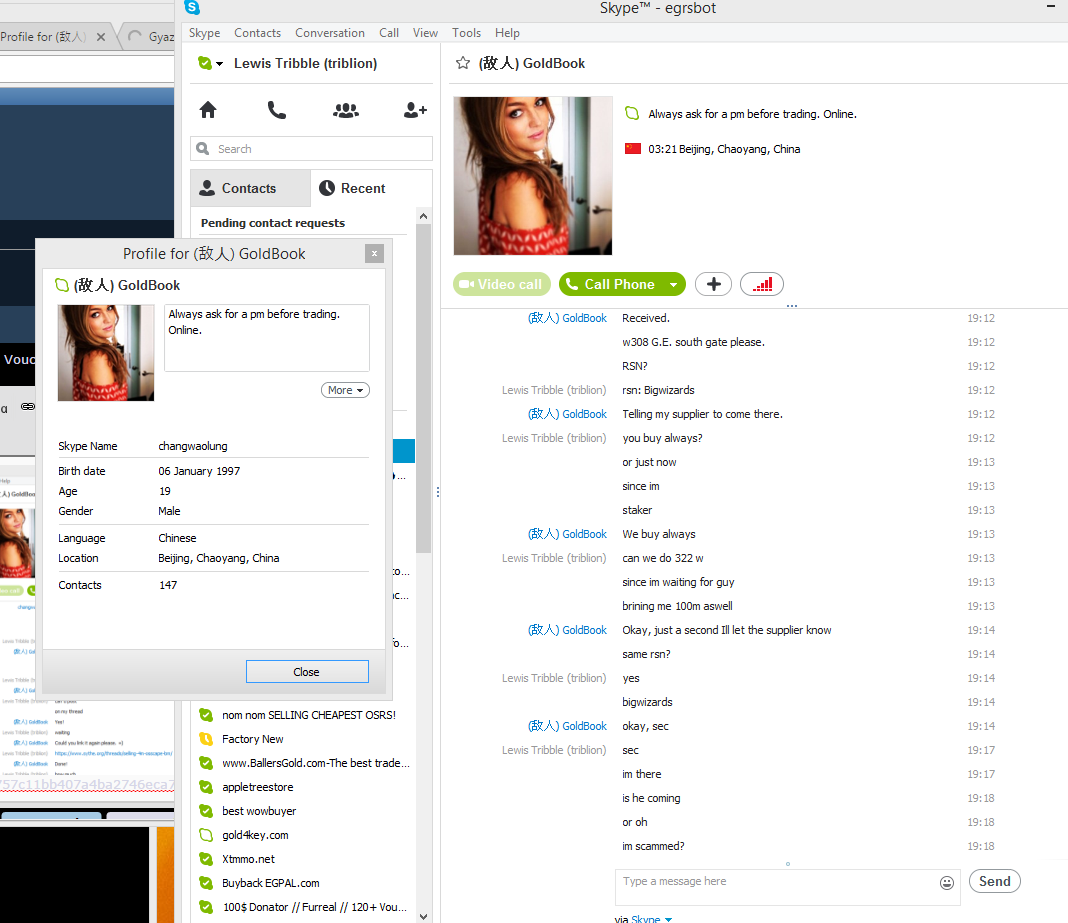Screen dimensions: 1068x923
Task: Click status icon in GoldBook profile dialog
Action: coord(62,285)
